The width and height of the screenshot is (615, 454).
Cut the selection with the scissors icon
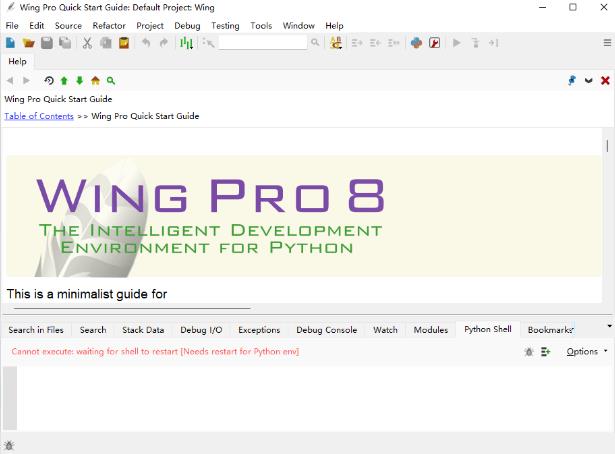coord(87,43)
